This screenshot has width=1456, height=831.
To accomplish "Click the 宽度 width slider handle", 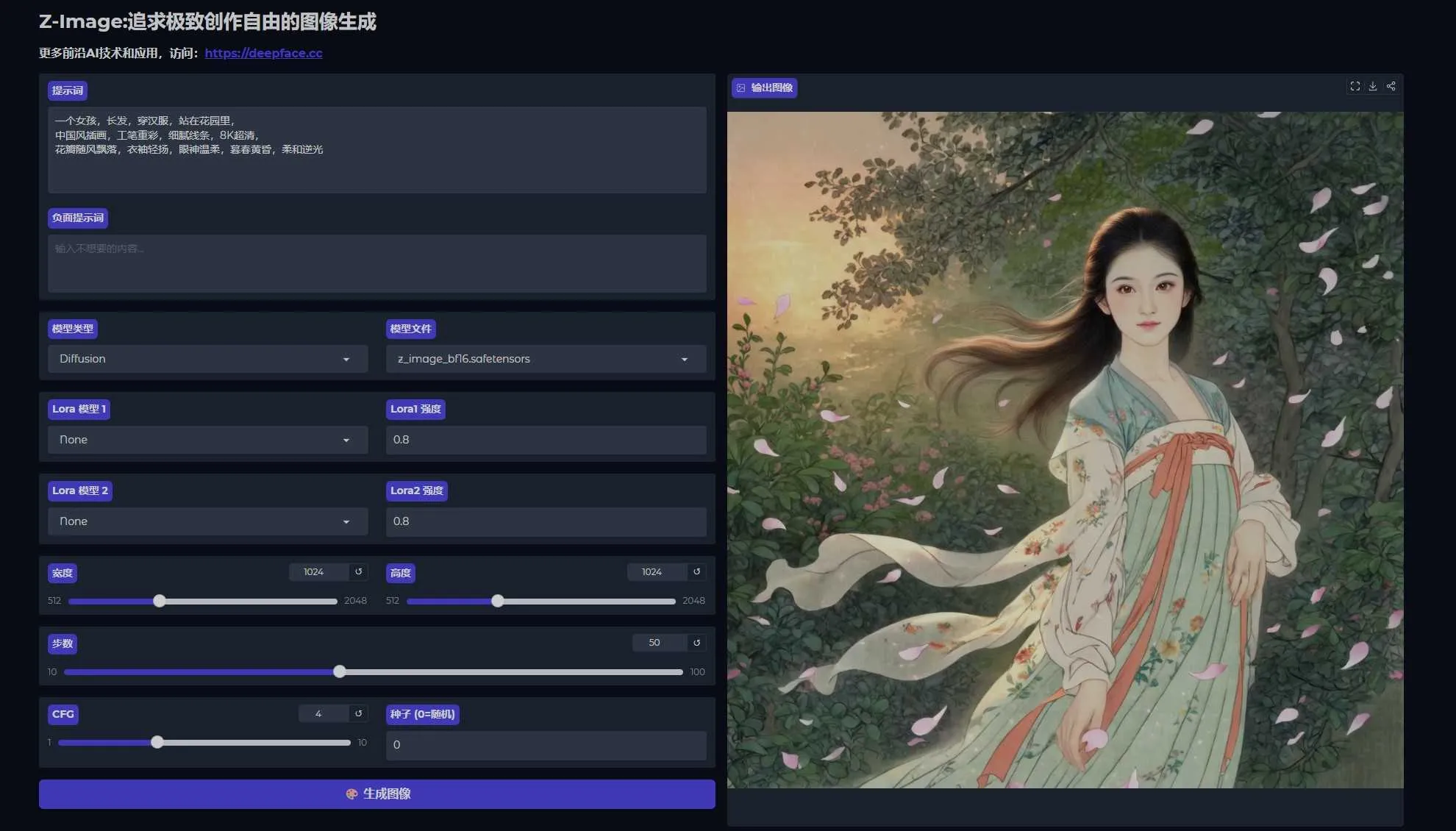I will (x=159, y=601).
